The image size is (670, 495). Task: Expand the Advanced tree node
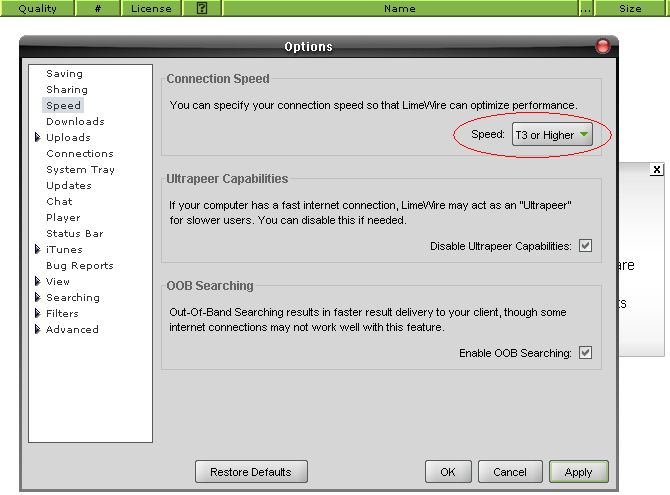38,330
